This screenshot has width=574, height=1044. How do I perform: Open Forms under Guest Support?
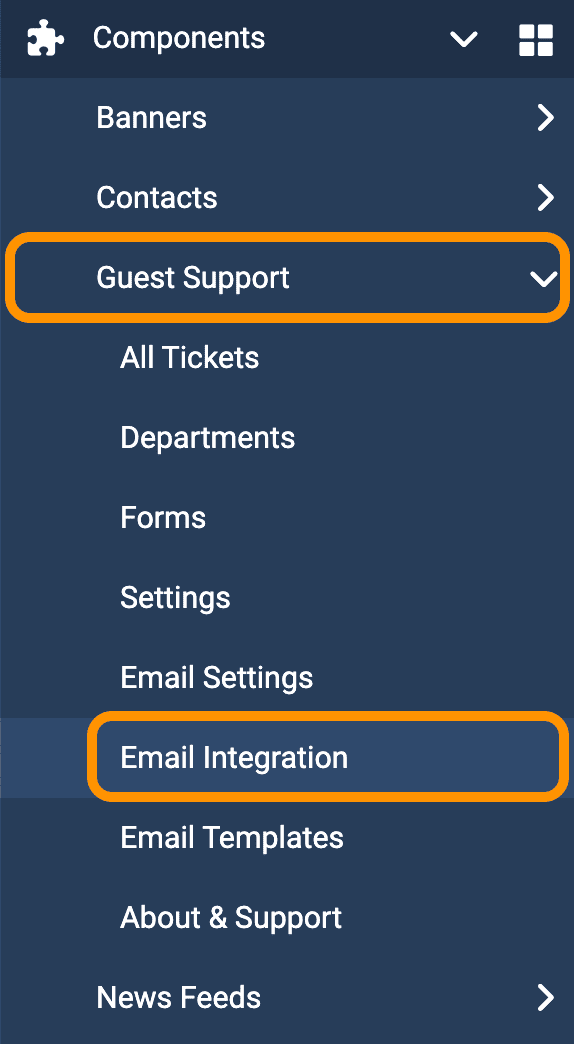pos(163,517)
